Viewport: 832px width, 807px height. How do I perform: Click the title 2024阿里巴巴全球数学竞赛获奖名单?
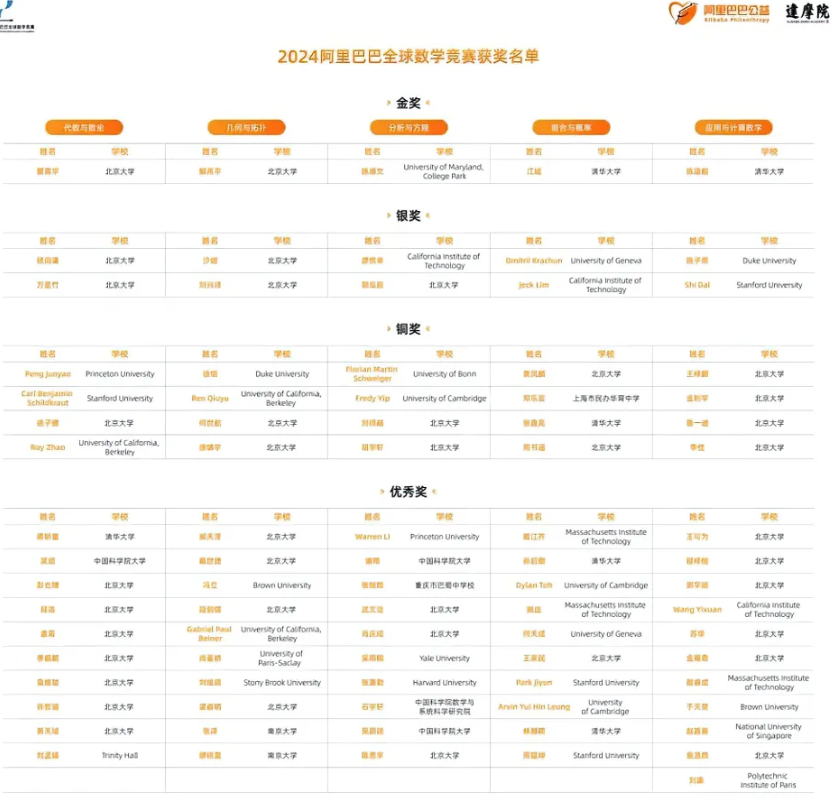408,56
